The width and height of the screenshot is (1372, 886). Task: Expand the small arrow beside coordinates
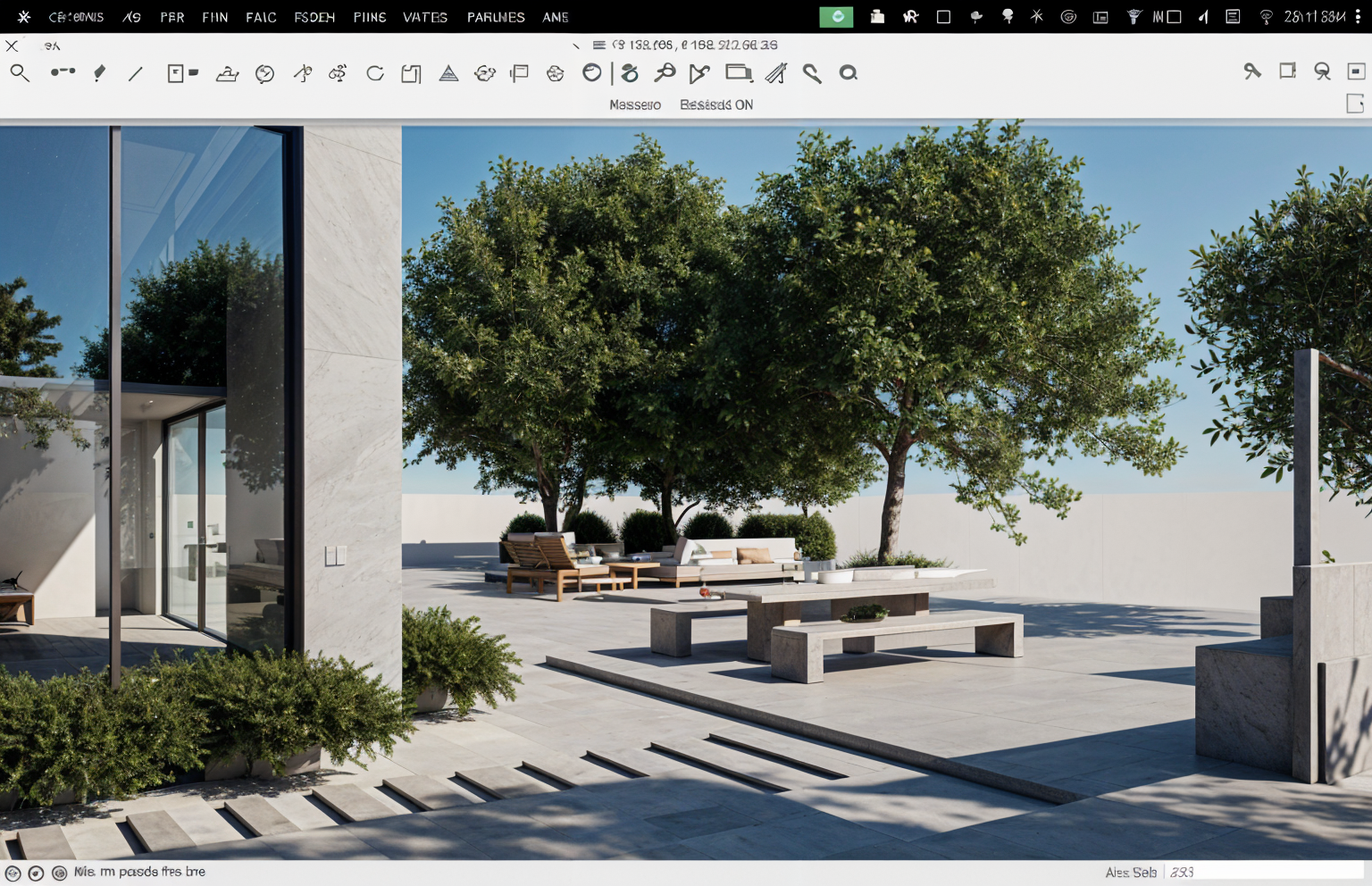[x=576, y=46]
